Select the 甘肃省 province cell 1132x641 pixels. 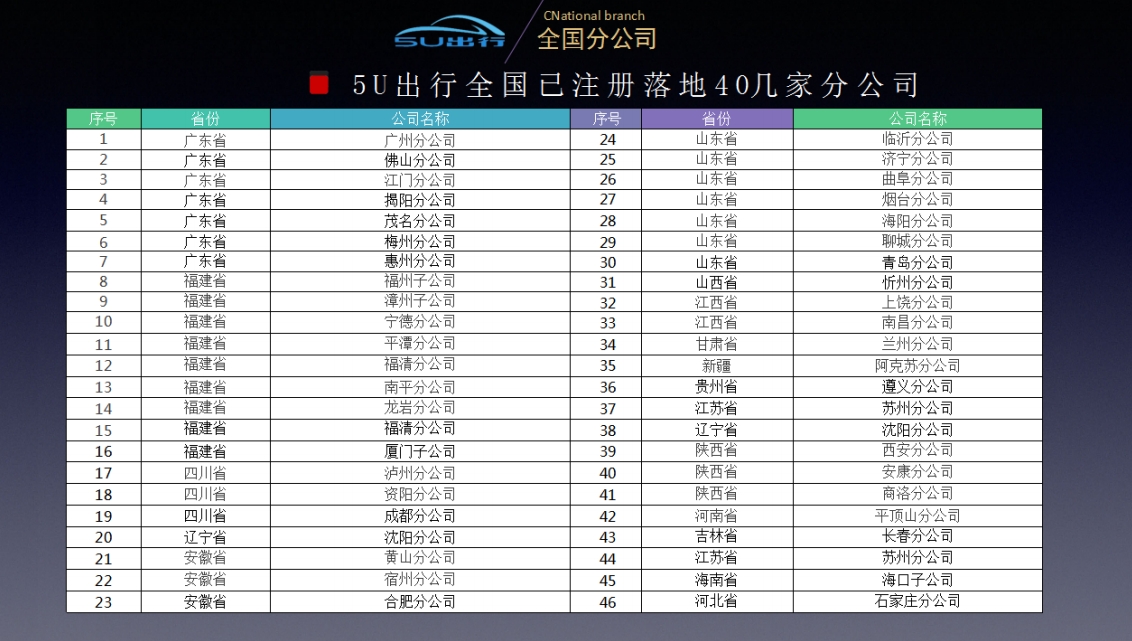point(717,344)
